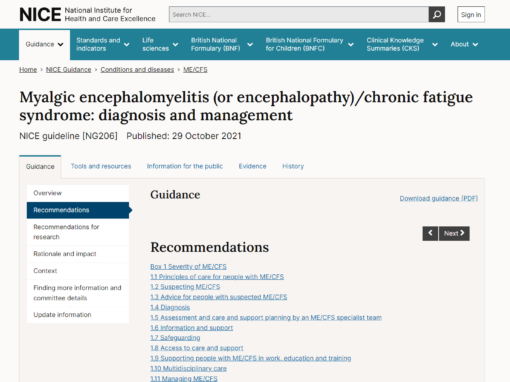Click the Next page button
The width and height of the screenshot is (510, 382).
[x=454, y=233]
